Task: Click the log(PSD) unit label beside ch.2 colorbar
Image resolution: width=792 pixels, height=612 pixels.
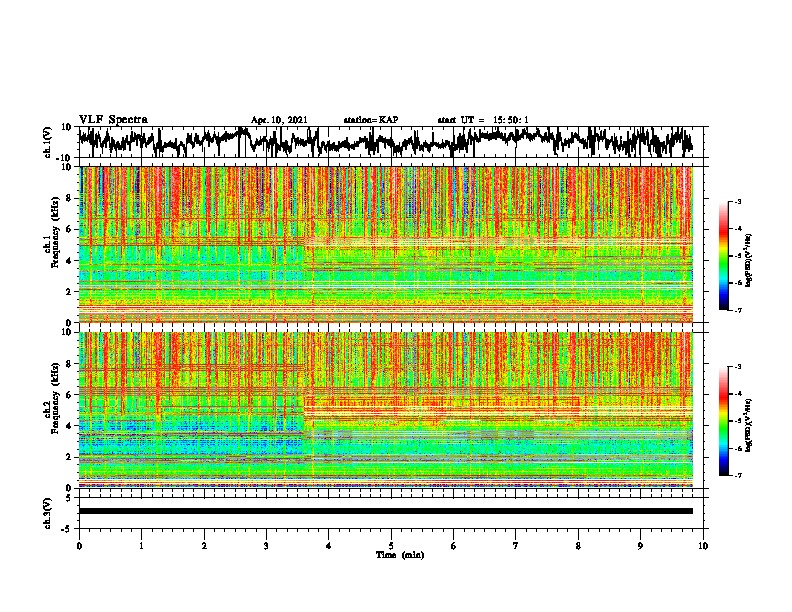Action: coord(748,425)
